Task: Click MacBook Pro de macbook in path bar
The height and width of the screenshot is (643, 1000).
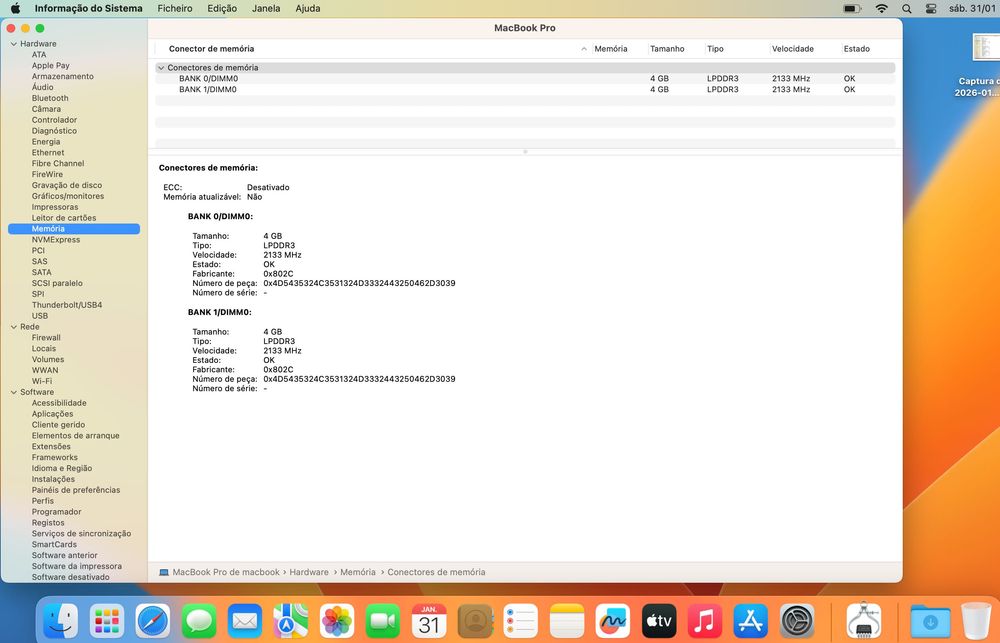Action: pos(226,572)
